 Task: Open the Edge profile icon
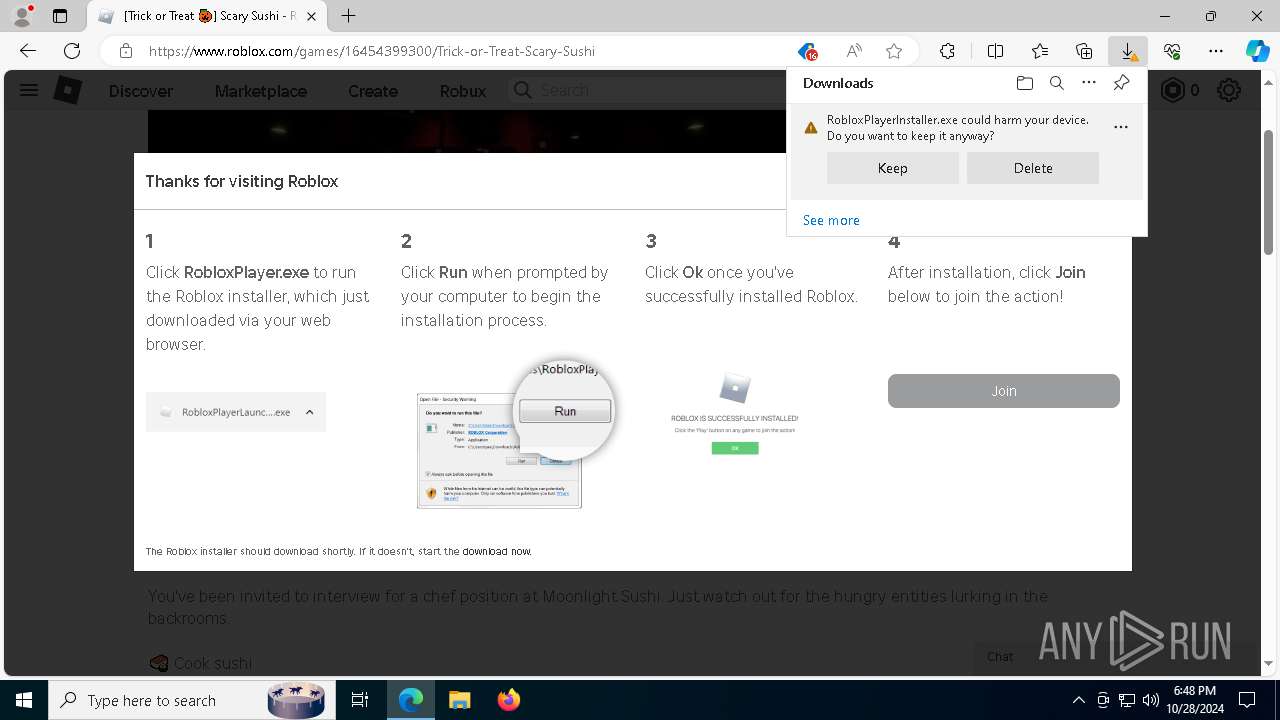tap(22, 16)
